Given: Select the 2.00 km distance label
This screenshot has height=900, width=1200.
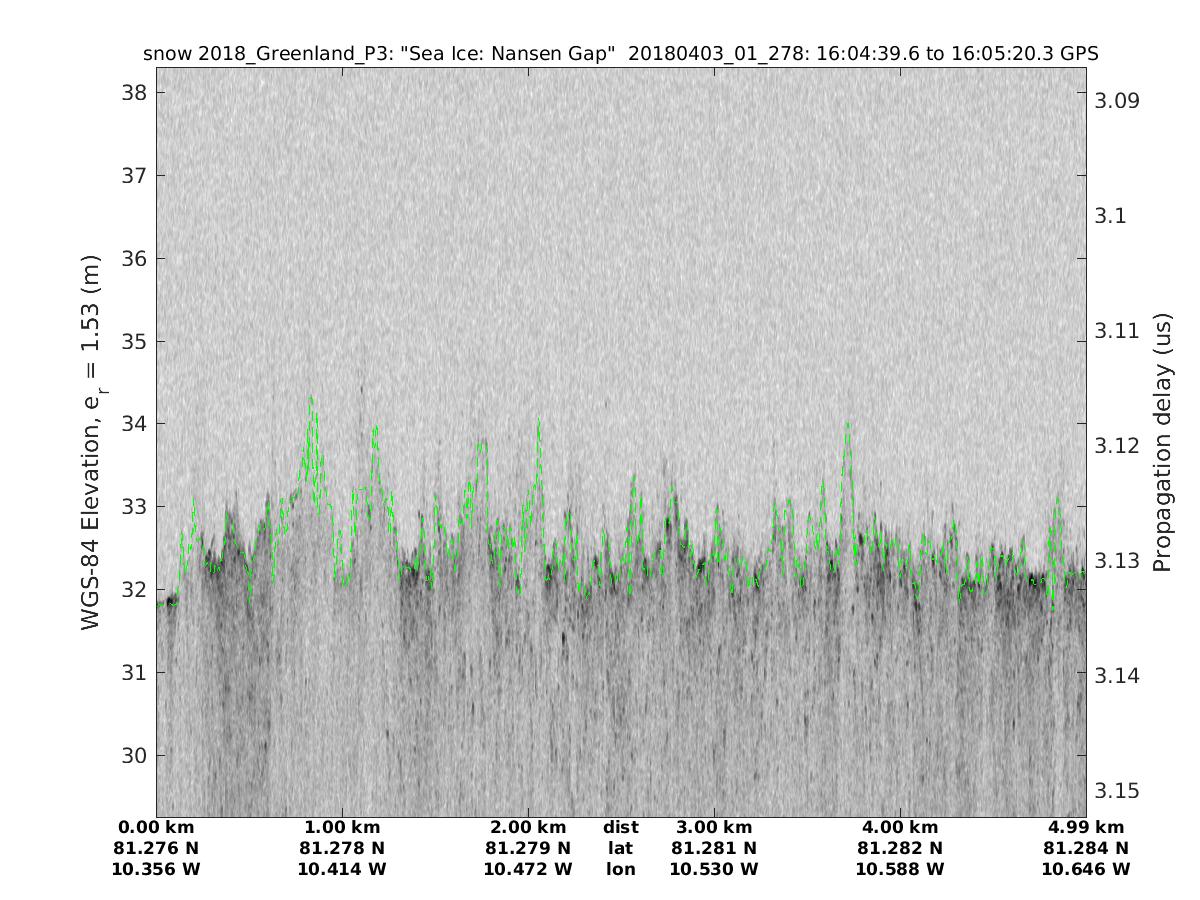Looking at the screenshot, I should [528, 827].
